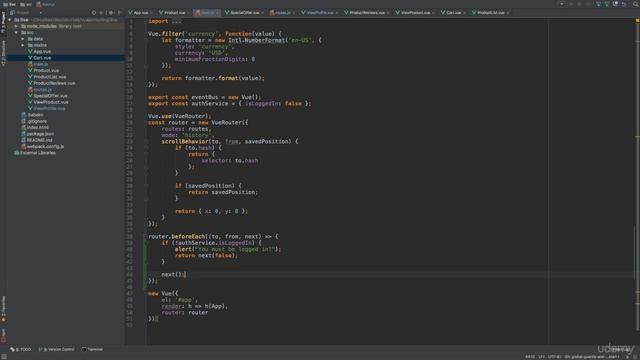Click the VCS commit icon in the top toolbar
Image resolution: width=640 pixels, height=360 pixels.
607,4
